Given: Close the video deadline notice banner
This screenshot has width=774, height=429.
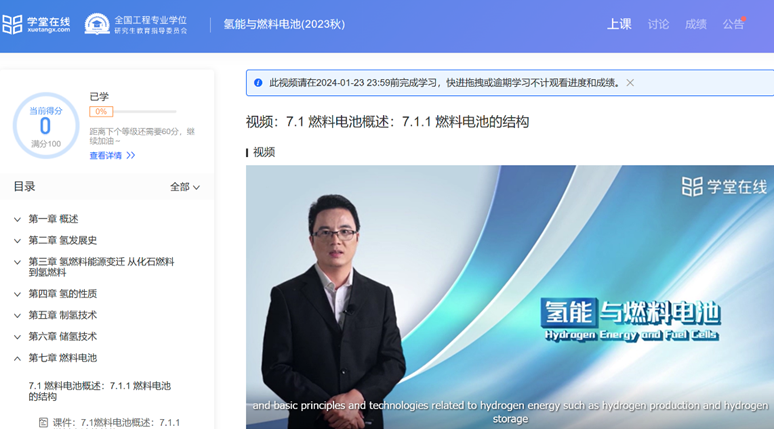Looking at the screenshot, I should (630, 83).
